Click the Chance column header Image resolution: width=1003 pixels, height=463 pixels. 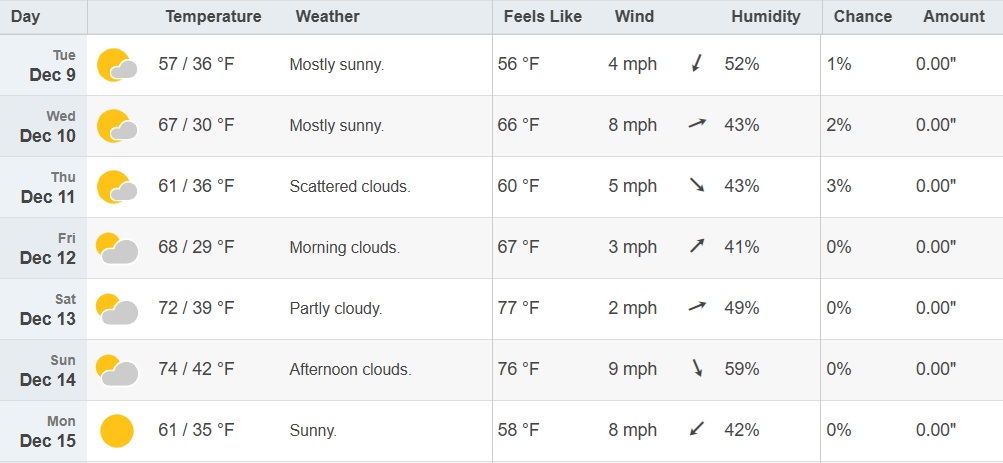click(862, 16)
